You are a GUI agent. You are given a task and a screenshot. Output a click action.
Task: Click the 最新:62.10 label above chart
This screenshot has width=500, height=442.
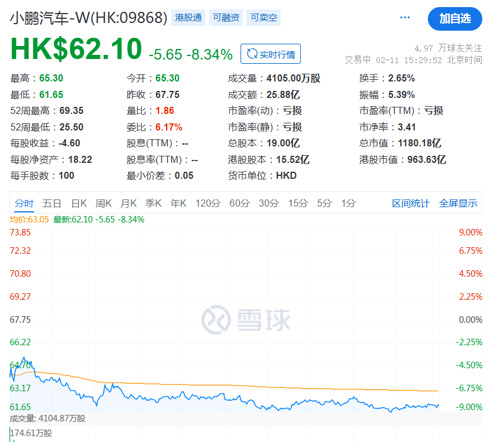point(73,220)
